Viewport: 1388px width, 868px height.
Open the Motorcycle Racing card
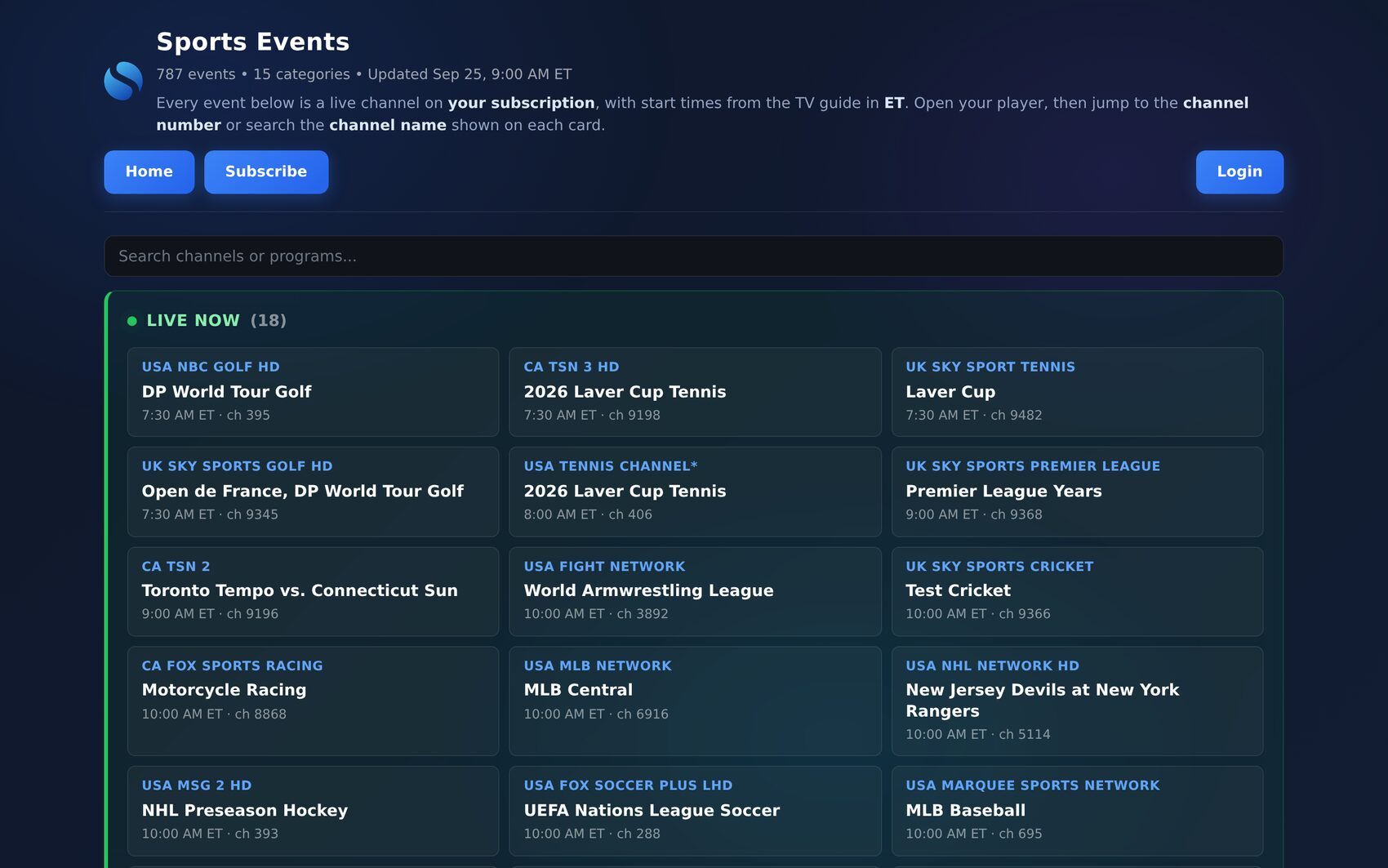click(313, 701)
